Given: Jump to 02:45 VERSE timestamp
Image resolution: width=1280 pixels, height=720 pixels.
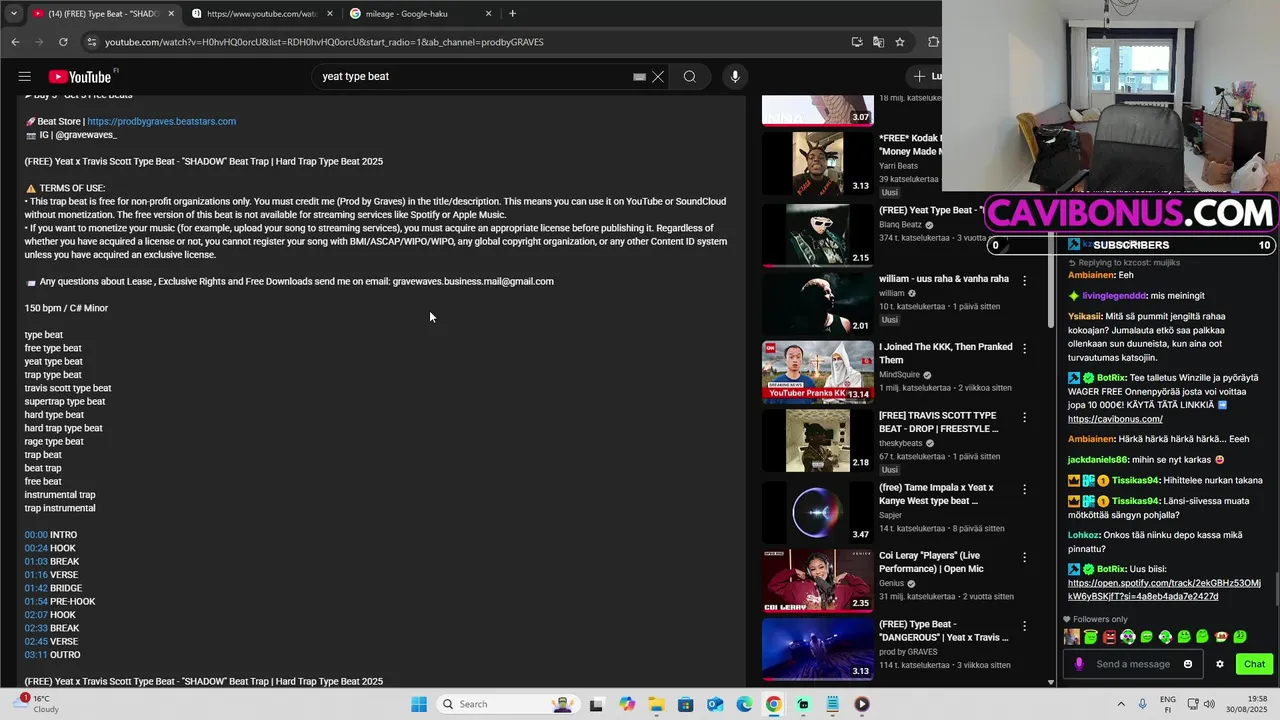Looking at the screenshot, I should (36, 642).
